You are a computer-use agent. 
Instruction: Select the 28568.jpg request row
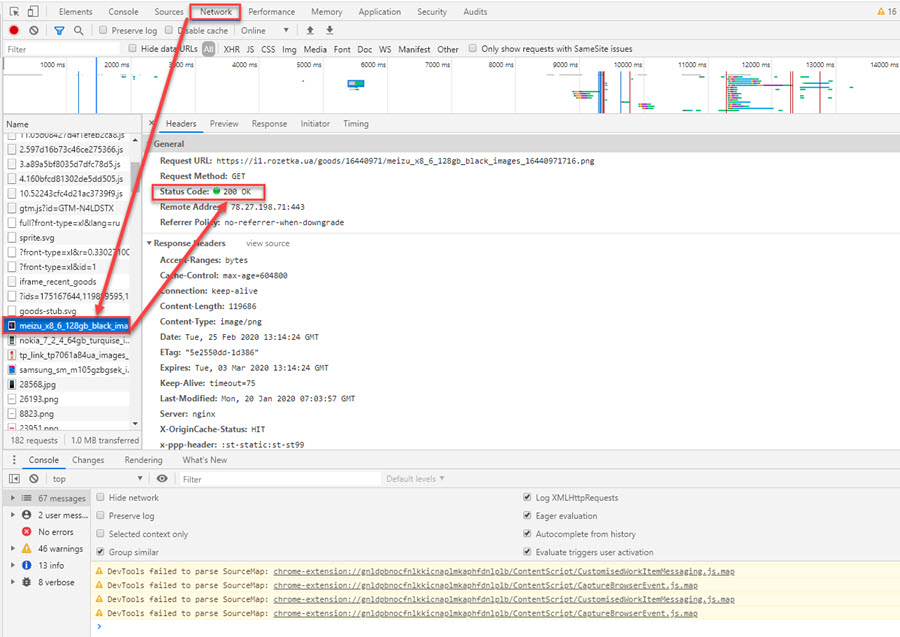click(68, 384)
